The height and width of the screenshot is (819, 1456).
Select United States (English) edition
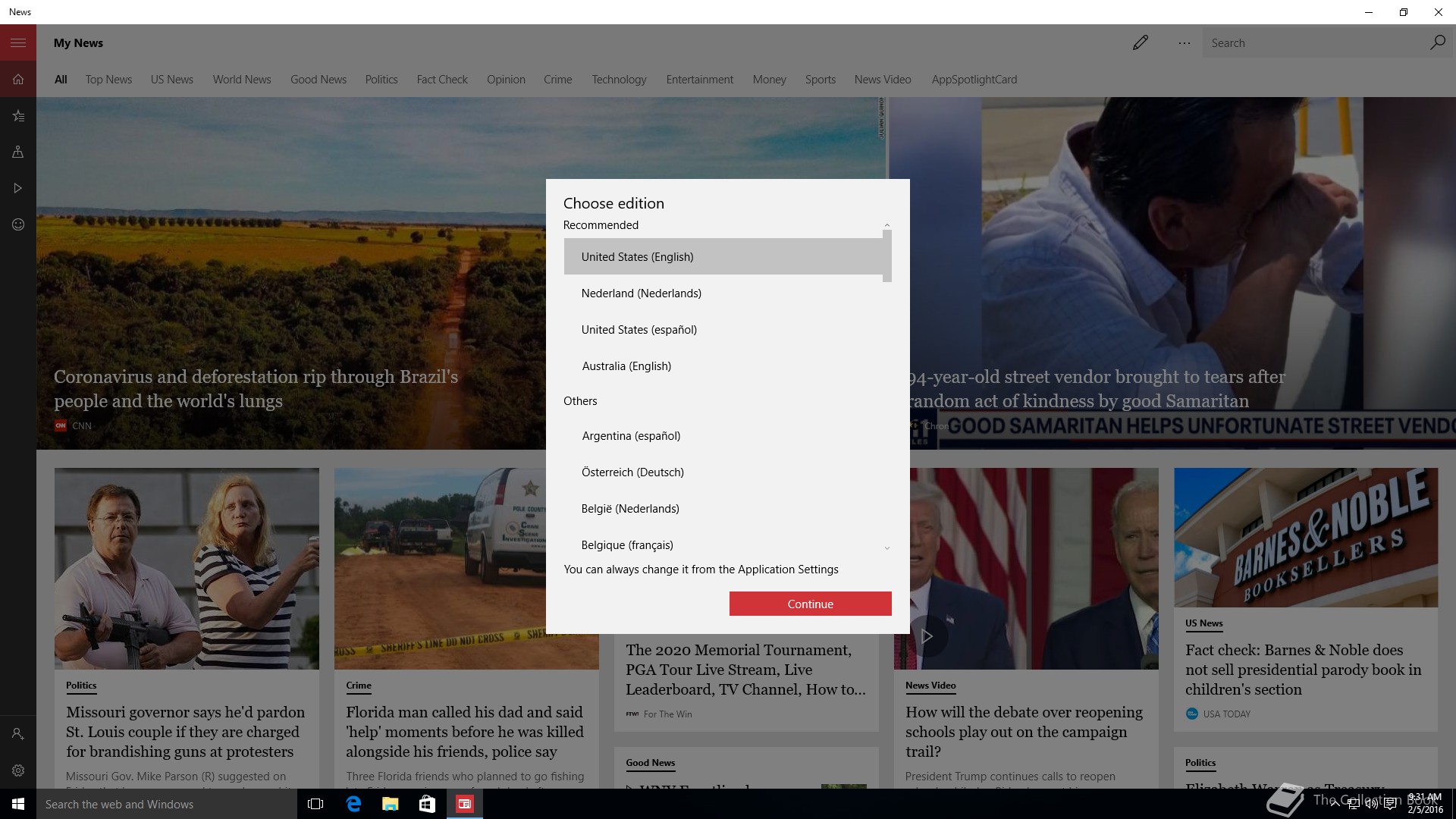tap(724, 256)
